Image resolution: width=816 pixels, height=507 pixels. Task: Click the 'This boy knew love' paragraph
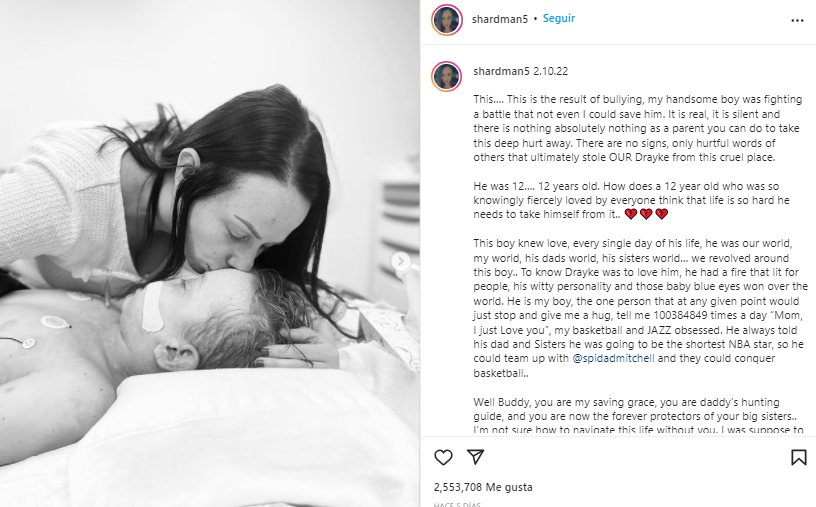coord(640,308)
